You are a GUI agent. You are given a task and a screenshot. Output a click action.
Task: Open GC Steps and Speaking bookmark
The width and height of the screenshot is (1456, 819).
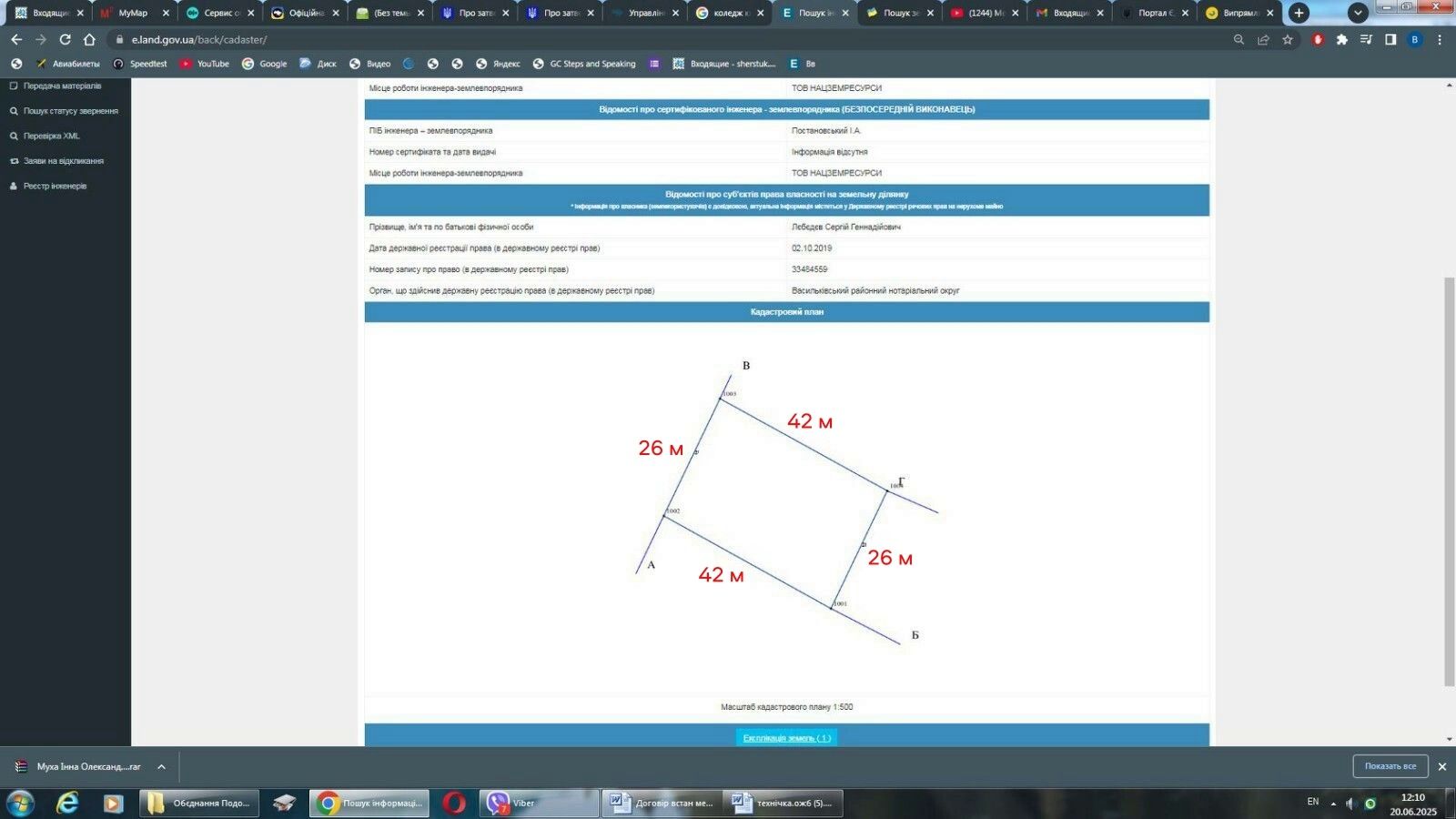pyautogui.click(x=584, y=64)
